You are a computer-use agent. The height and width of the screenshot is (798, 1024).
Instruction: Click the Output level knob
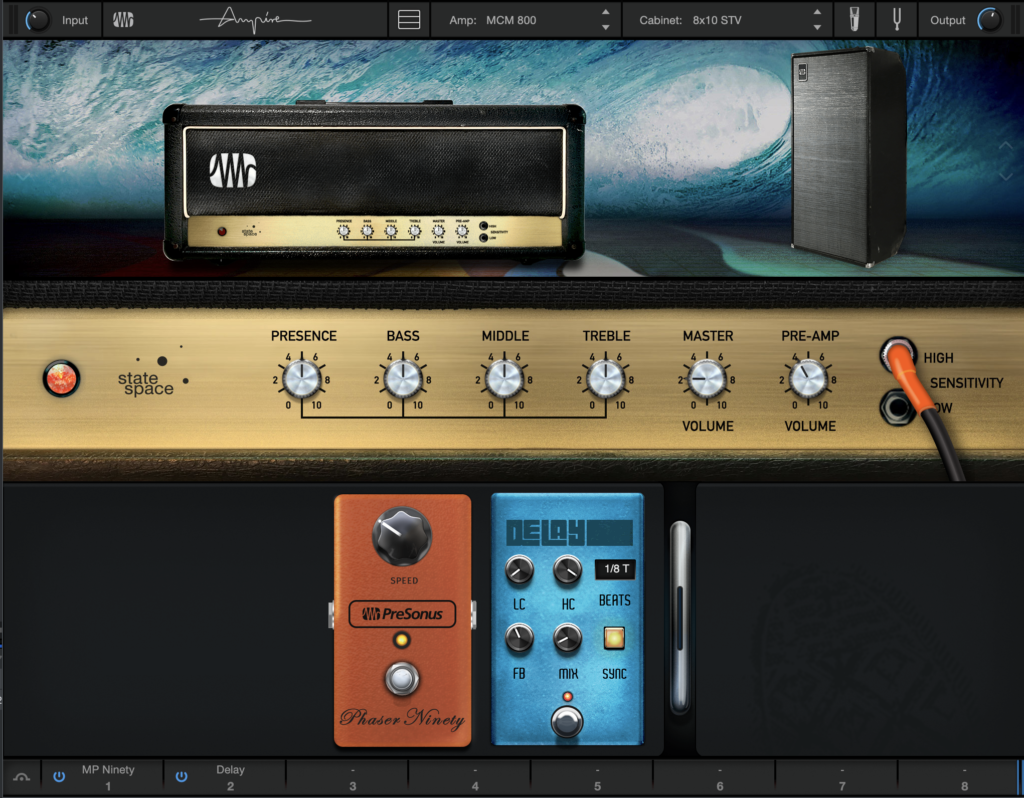pyautogui.click(x=990, y=20)
